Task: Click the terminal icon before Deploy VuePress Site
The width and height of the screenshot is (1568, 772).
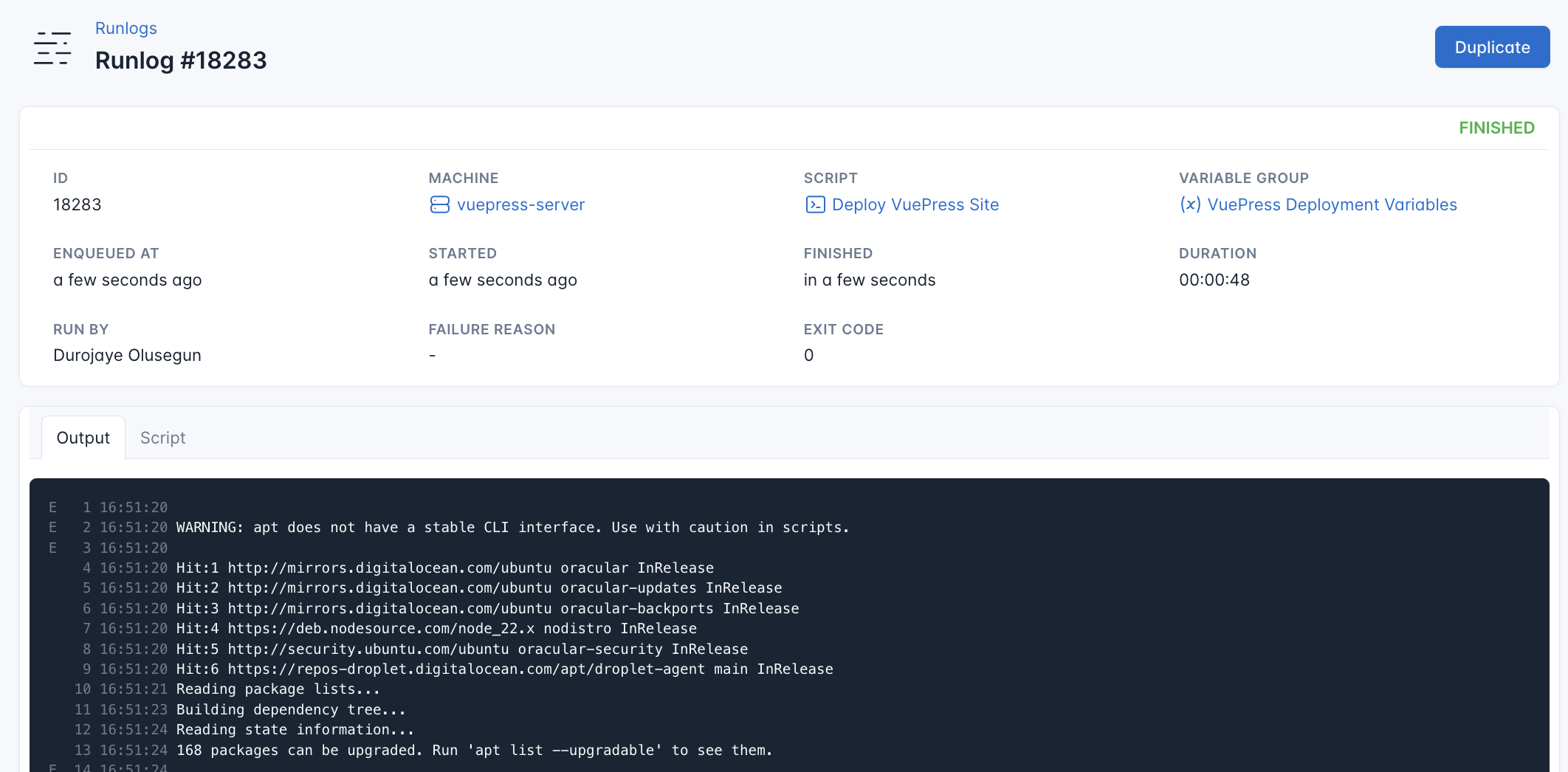Action: click(814, 204)
